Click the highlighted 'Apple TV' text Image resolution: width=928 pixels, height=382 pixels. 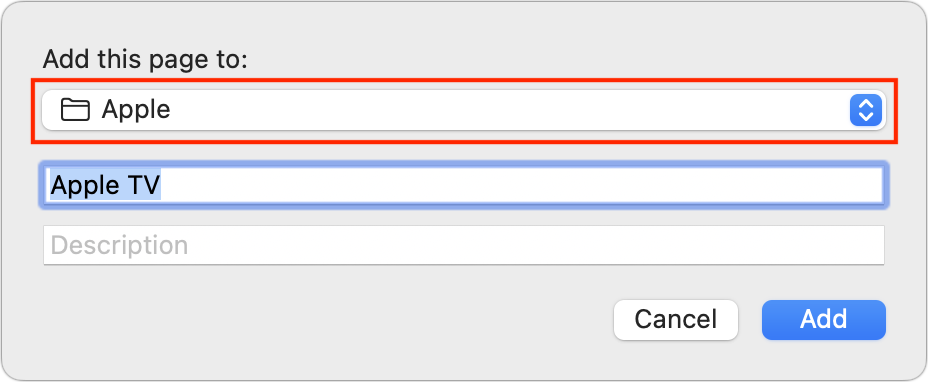click(105, 185)
